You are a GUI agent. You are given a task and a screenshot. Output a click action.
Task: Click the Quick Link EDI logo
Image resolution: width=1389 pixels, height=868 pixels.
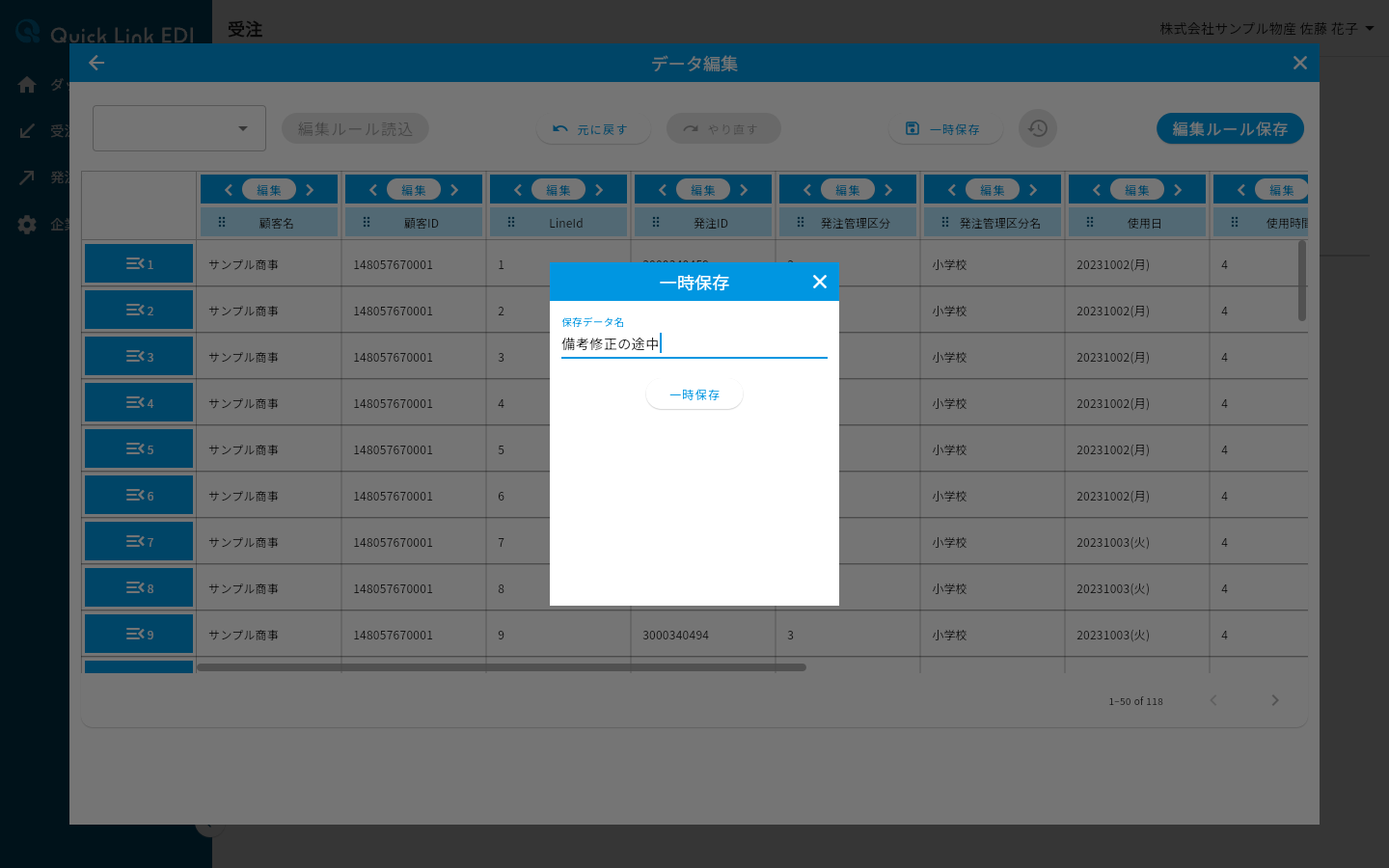pyautogui.click(x=106, y=34)
